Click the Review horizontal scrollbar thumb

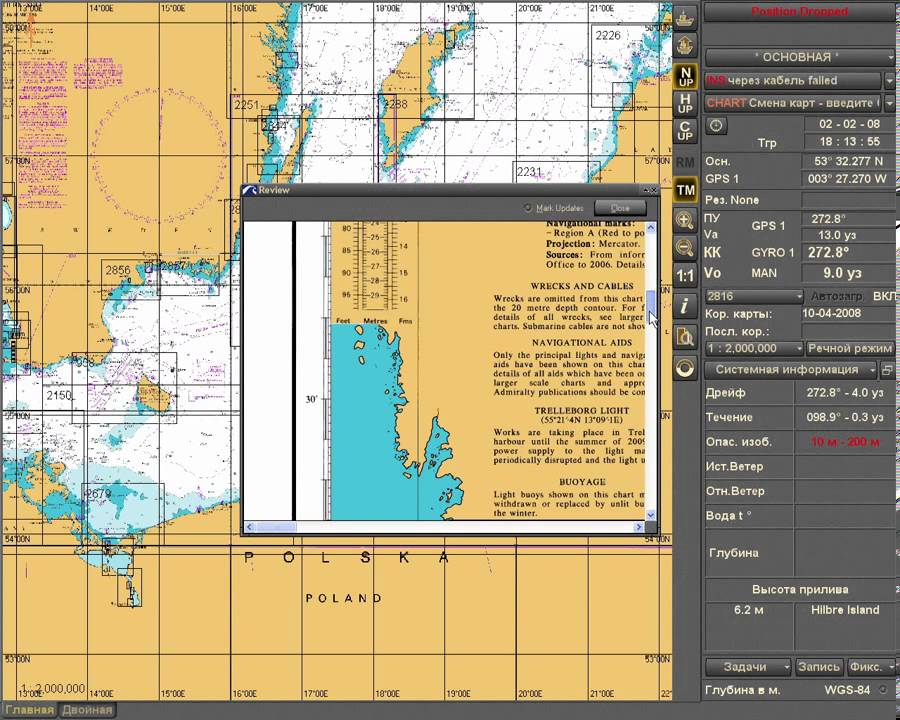click(276, 527)
